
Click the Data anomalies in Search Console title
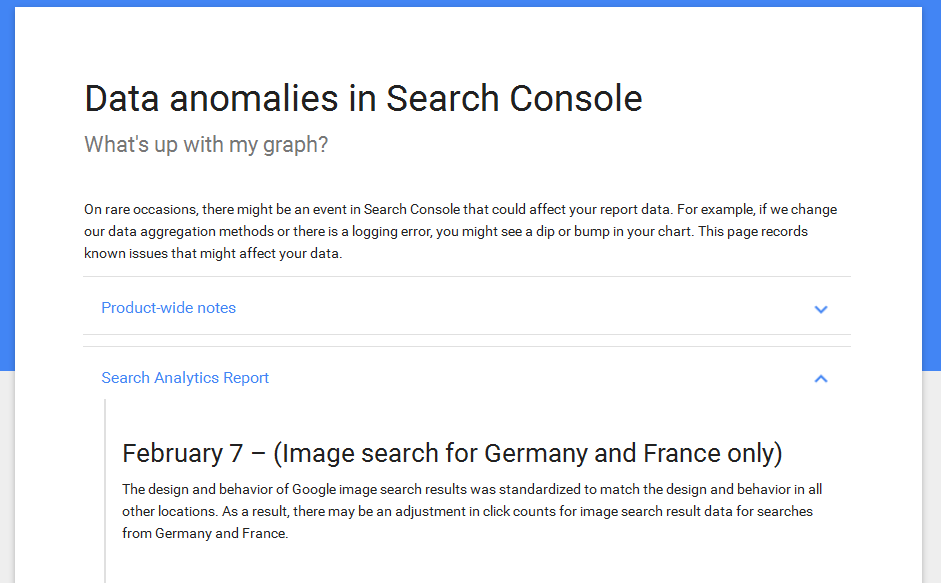point(362,98)
